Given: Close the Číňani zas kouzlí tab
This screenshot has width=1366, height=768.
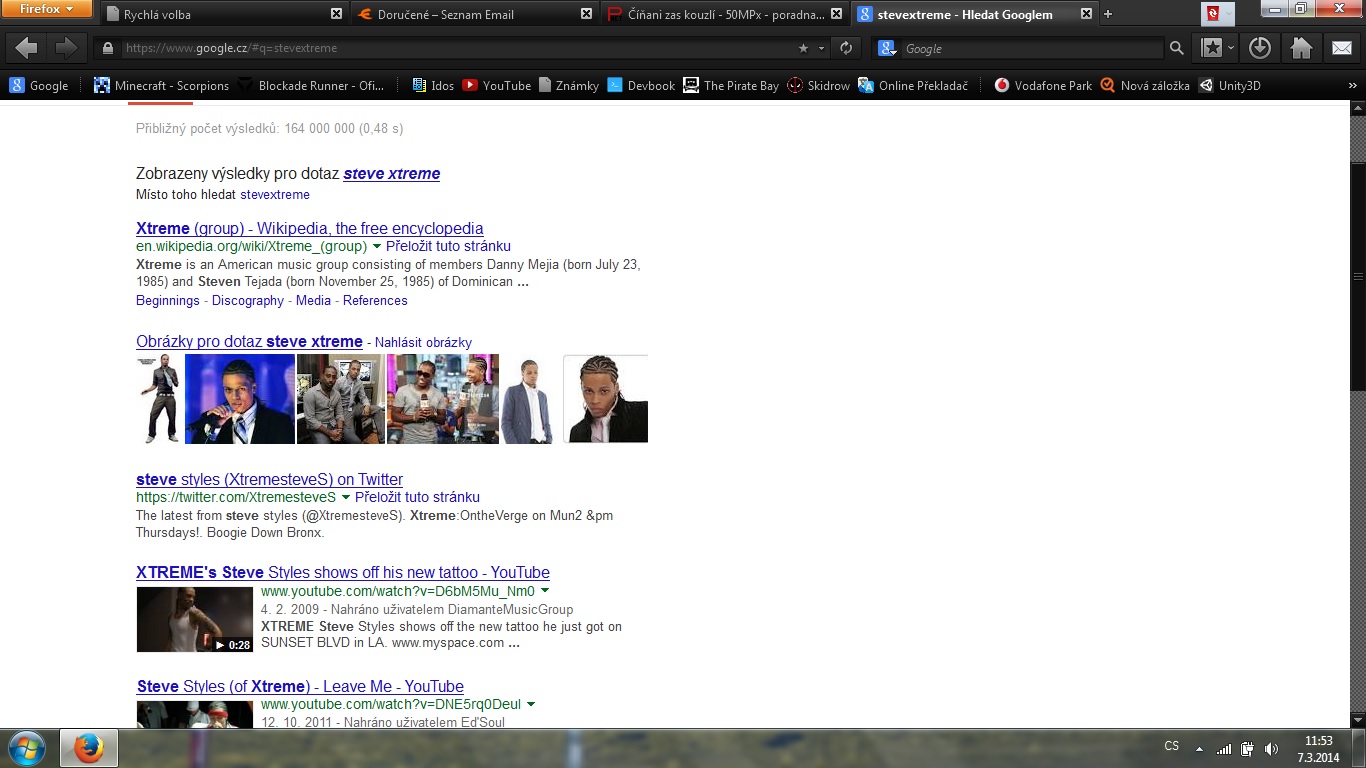Looking at the screenshot, I should 837,14.
